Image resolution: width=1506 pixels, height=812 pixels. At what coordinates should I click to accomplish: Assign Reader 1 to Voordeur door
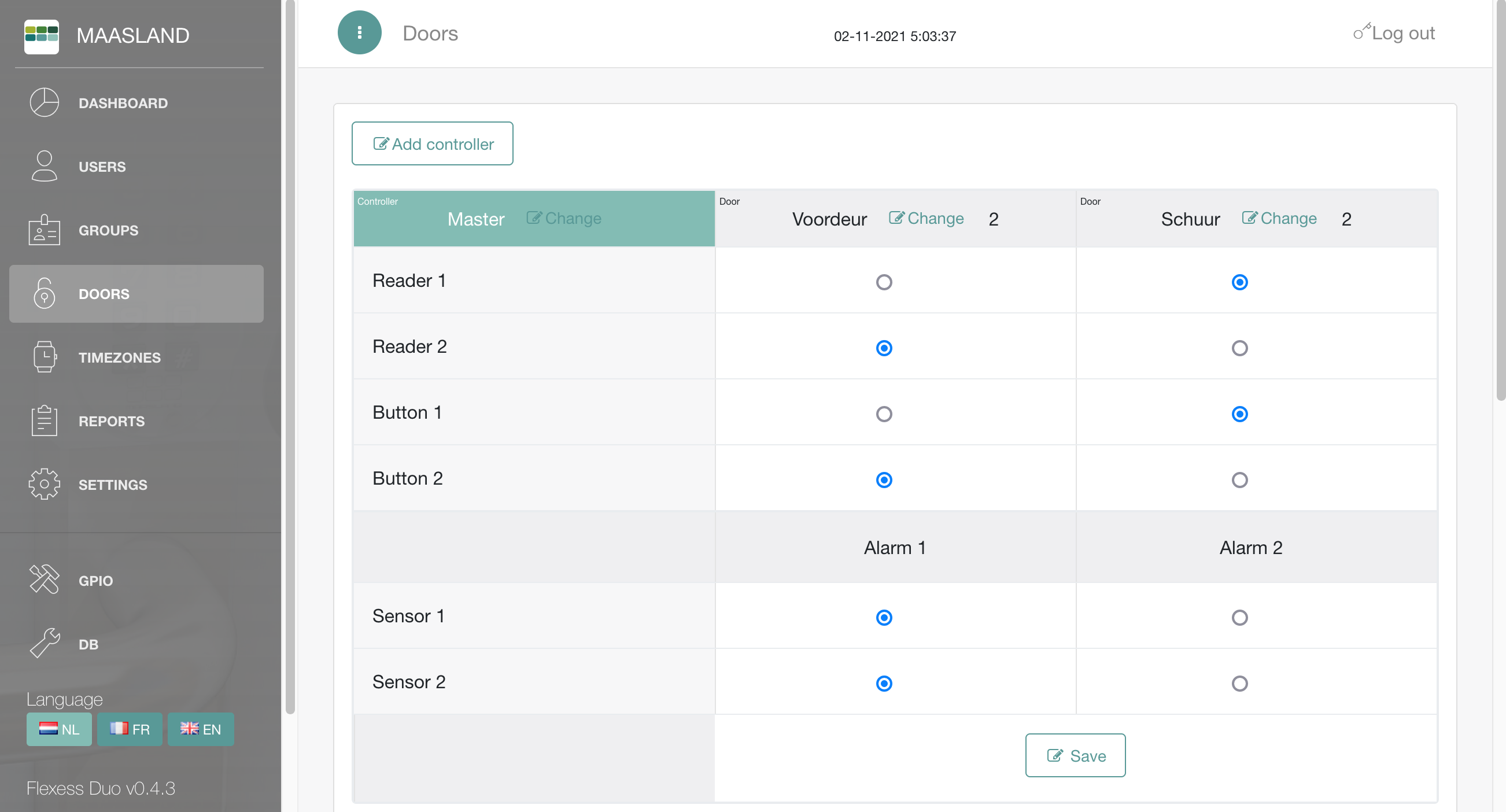[883, 282]
